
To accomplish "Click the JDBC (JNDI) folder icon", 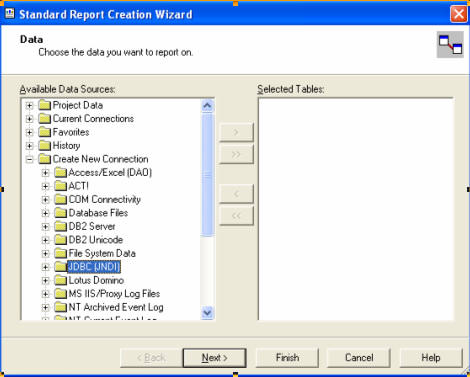I will 60,267.
